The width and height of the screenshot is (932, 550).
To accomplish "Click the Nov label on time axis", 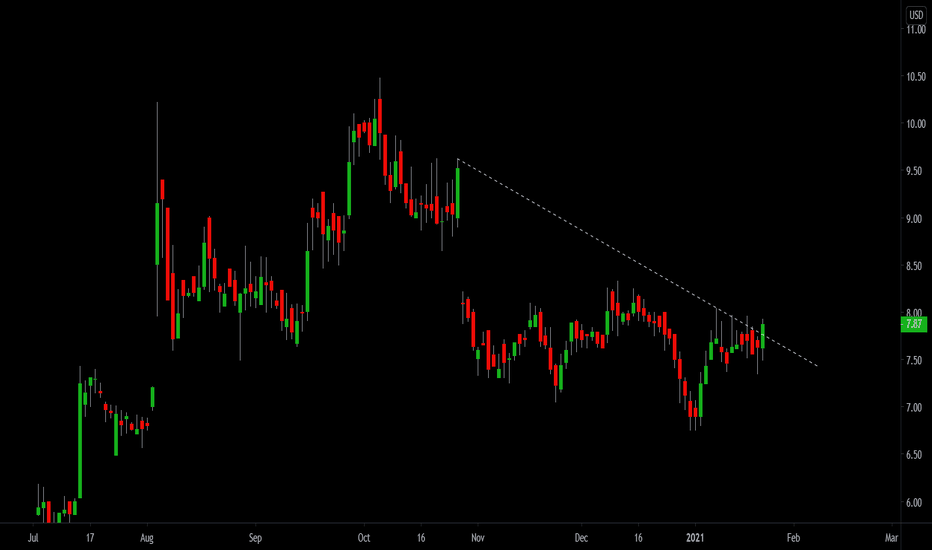I will (x=478, y=538).
